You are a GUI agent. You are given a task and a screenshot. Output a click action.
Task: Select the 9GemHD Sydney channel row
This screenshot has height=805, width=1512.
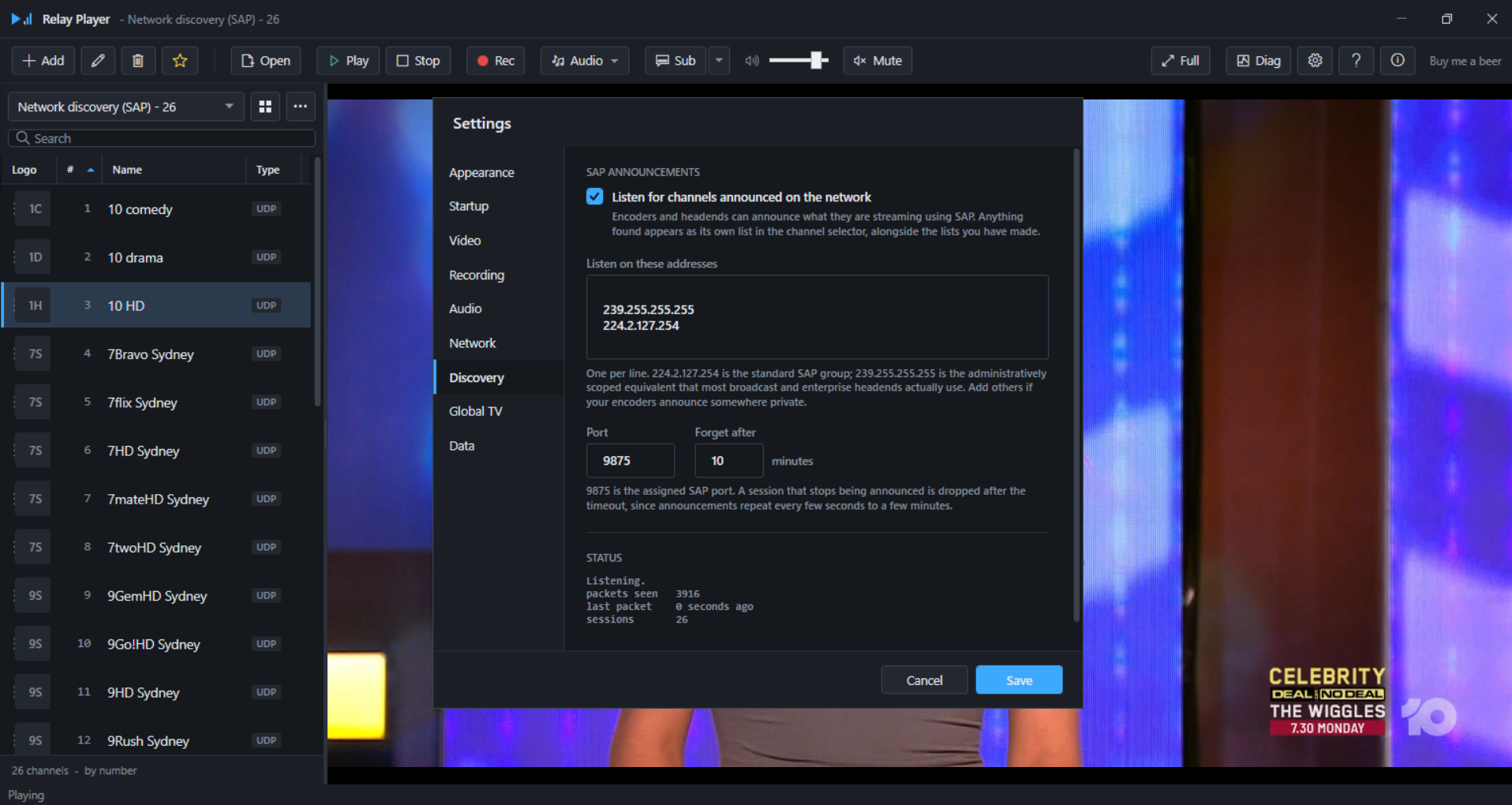coord(156,596)
